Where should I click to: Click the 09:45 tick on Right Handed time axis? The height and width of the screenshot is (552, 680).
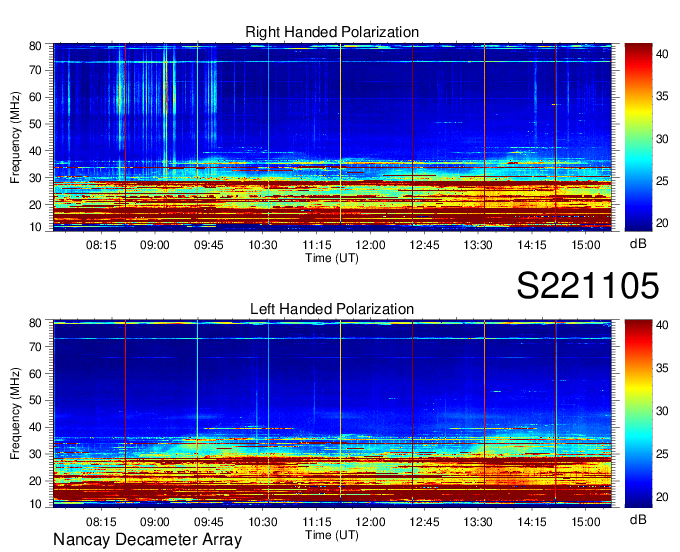pyautogui.click(x=209, y=245)
